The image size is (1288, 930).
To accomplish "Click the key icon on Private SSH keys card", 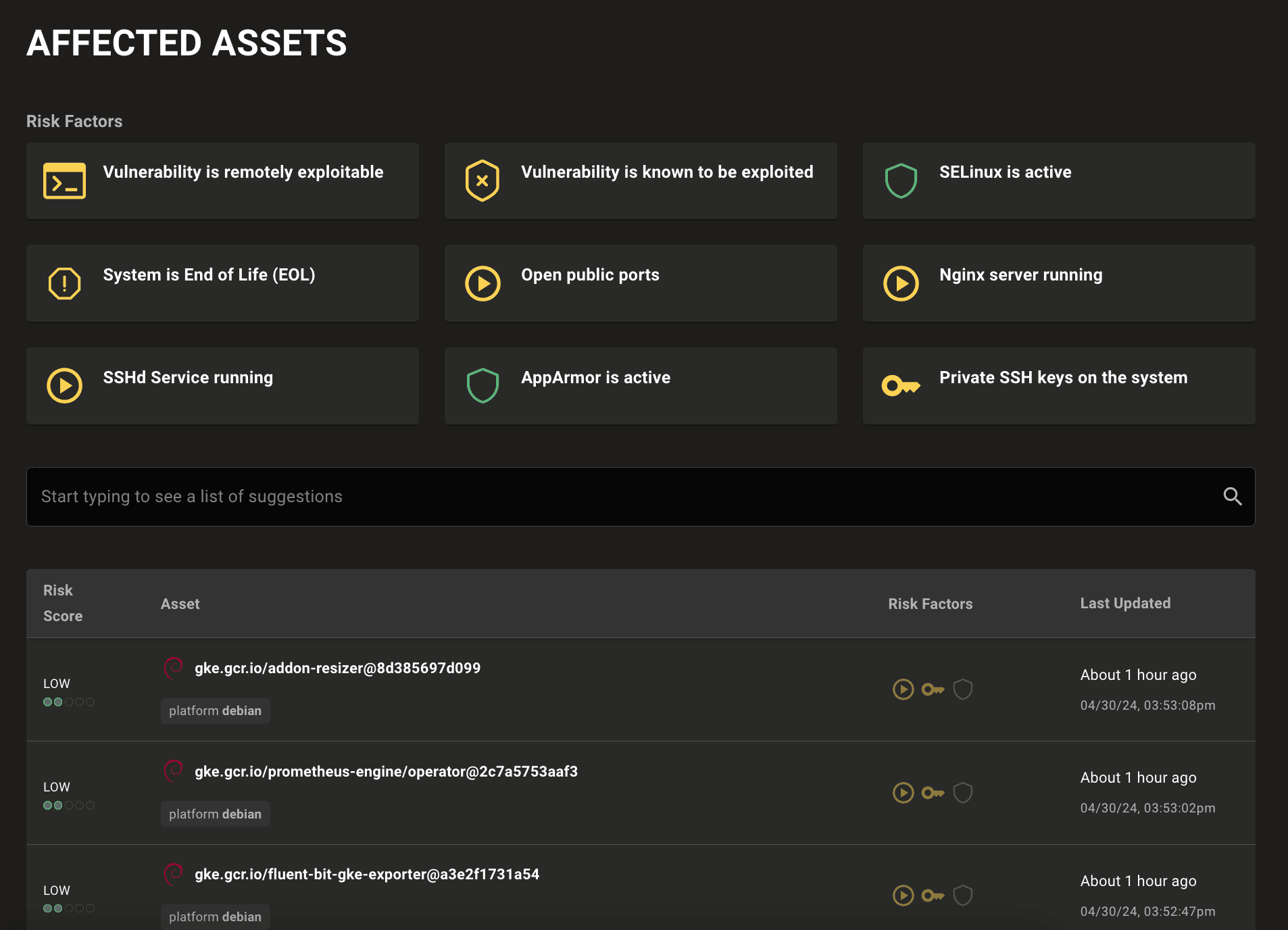I will coord(901,386).
